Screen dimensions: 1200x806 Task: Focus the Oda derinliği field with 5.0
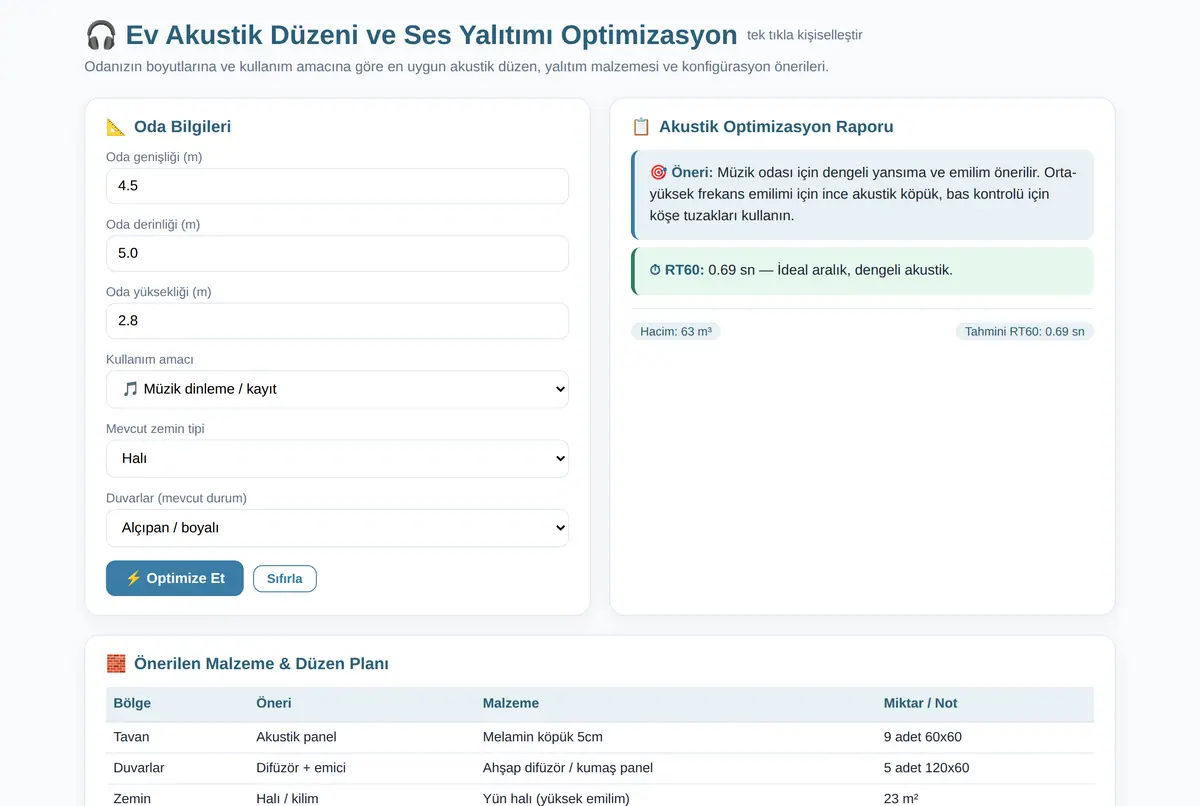pos(337,253)
